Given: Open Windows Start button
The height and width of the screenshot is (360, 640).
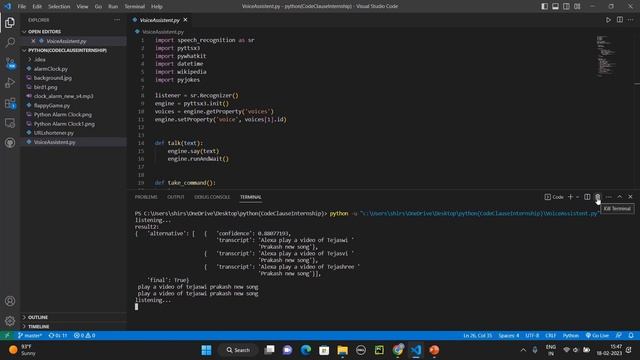Looking at the screenshot, I should point(207,350).
